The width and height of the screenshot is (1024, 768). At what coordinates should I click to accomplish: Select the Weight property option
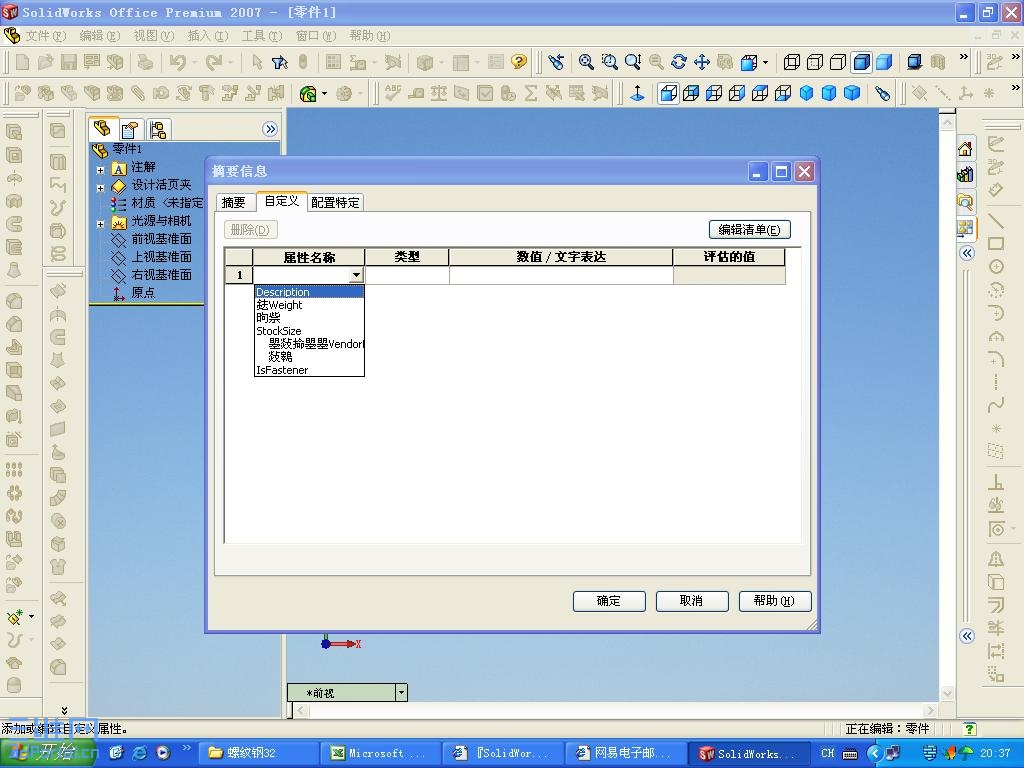click(308, 305)
